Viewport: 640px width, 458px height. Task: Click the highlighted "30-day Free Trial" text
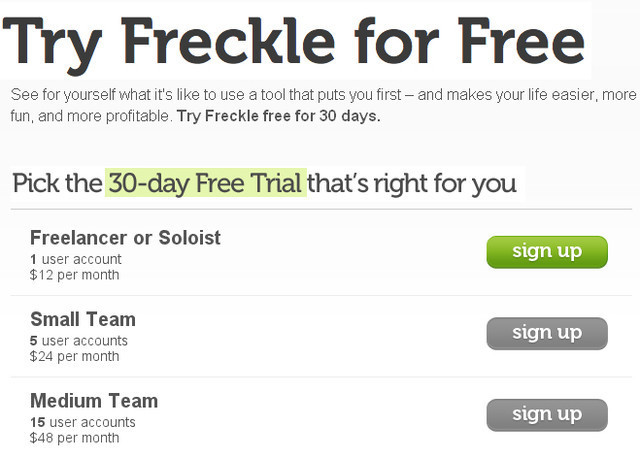(206, 183)
